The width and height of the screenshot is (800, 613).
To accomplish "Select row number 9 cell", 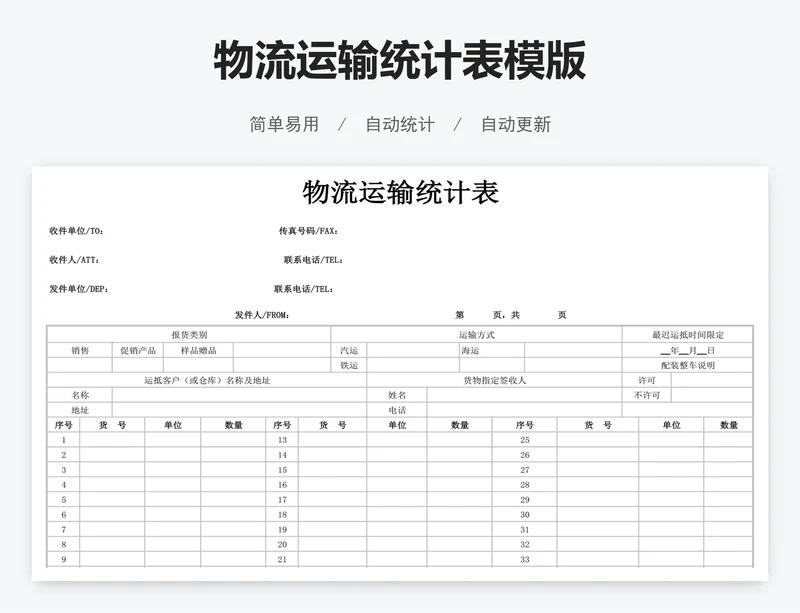I will click(x=63, y=559).
